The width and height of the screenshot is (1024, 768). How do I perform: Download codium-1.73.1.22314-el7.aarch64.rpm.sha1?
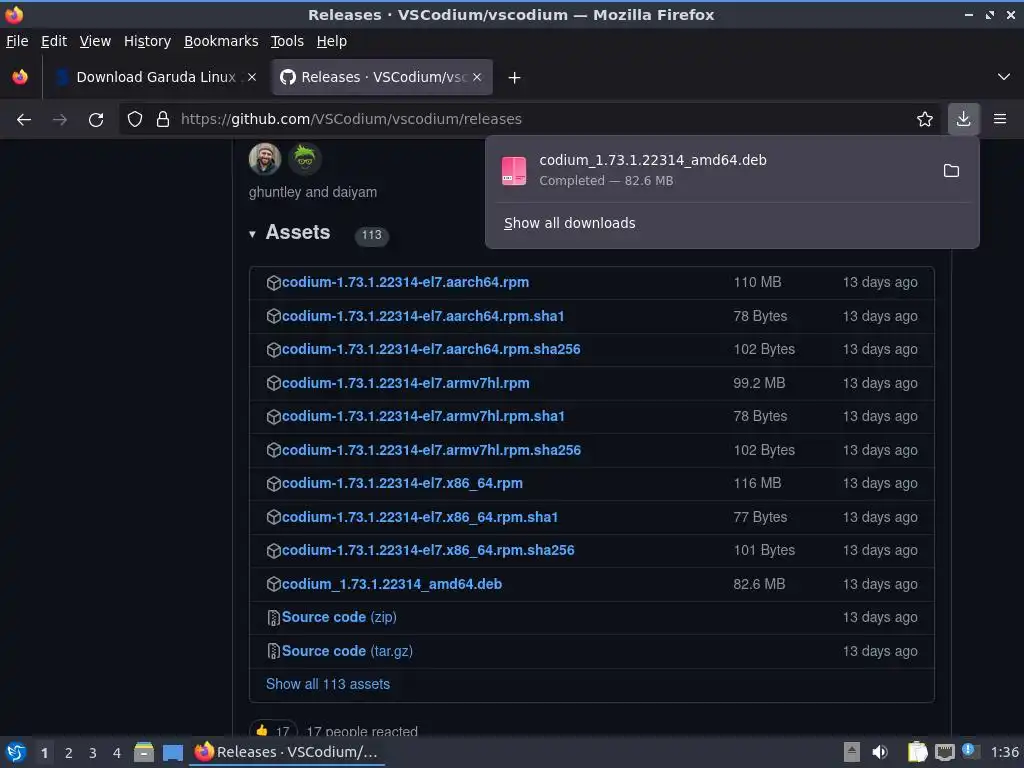[x=423, y=316]
